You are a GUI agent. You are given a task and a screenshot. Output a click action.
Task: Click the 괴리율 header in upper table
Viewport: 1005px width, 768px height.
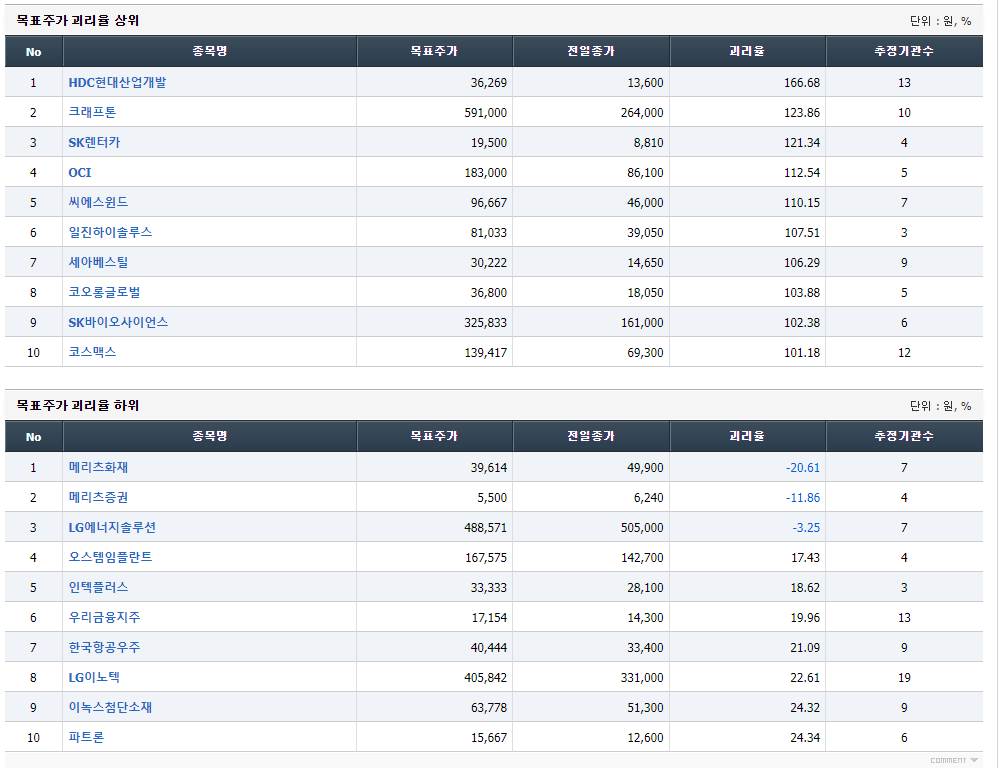747,51
